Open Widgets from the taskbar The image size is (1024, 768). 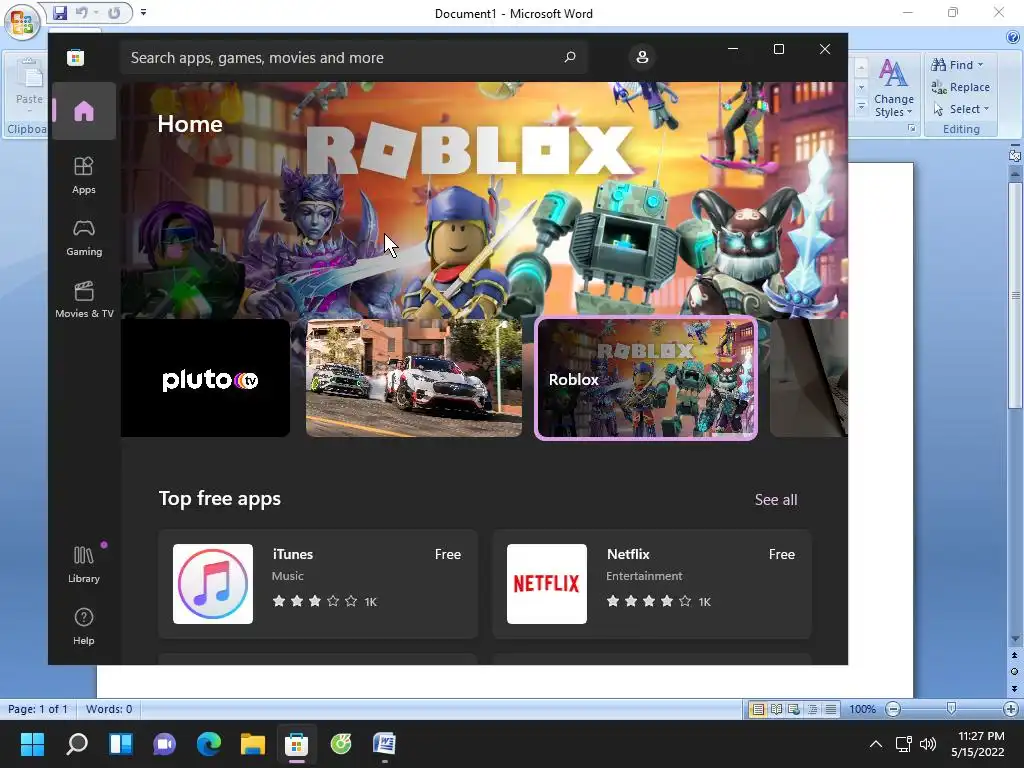pyautogui.click(x=121, y=744)
